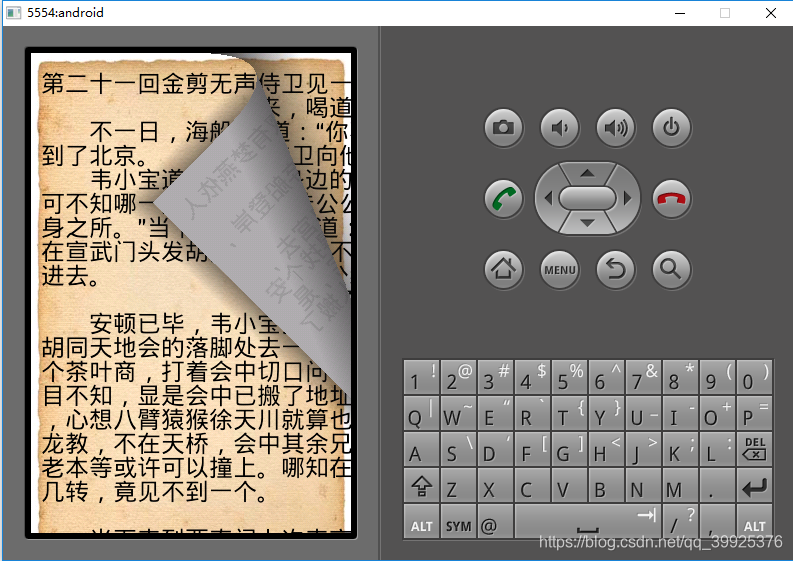Screen dimensions: 793x561
Task: Click the SYM key
Action: (458, 521)
